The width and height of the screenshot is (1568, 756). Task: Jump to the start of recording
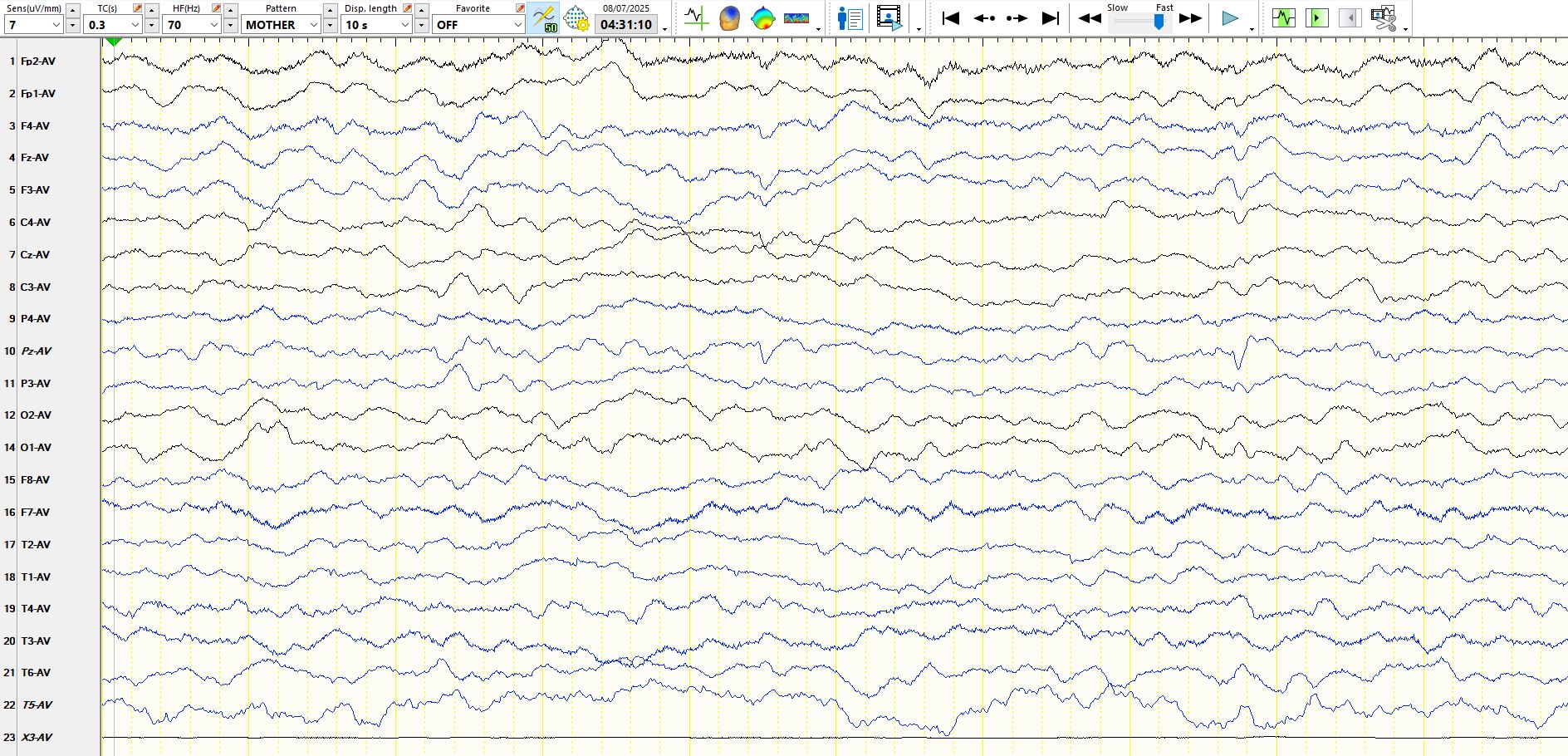click(x=951, y=18)
